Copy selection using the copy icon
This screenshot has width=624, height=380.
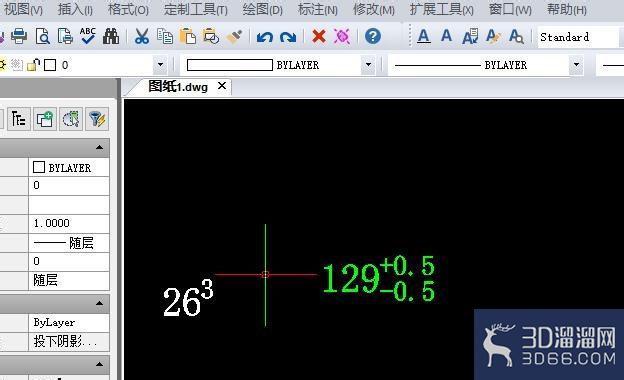(x=164, y=37)
